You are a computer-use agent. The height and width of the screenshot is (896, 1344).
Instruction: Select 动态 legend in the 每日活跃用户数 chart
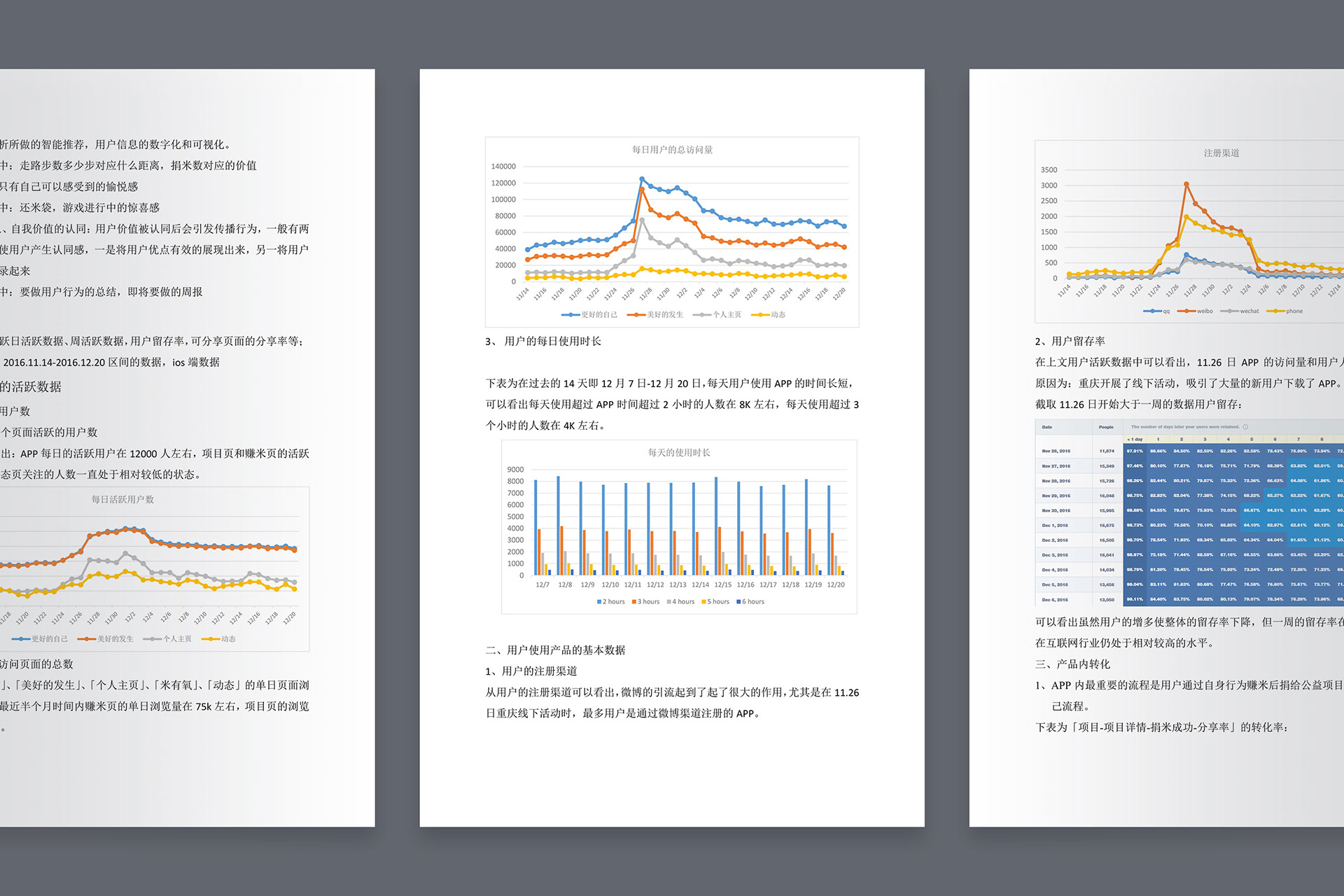[x=218, y=639]
